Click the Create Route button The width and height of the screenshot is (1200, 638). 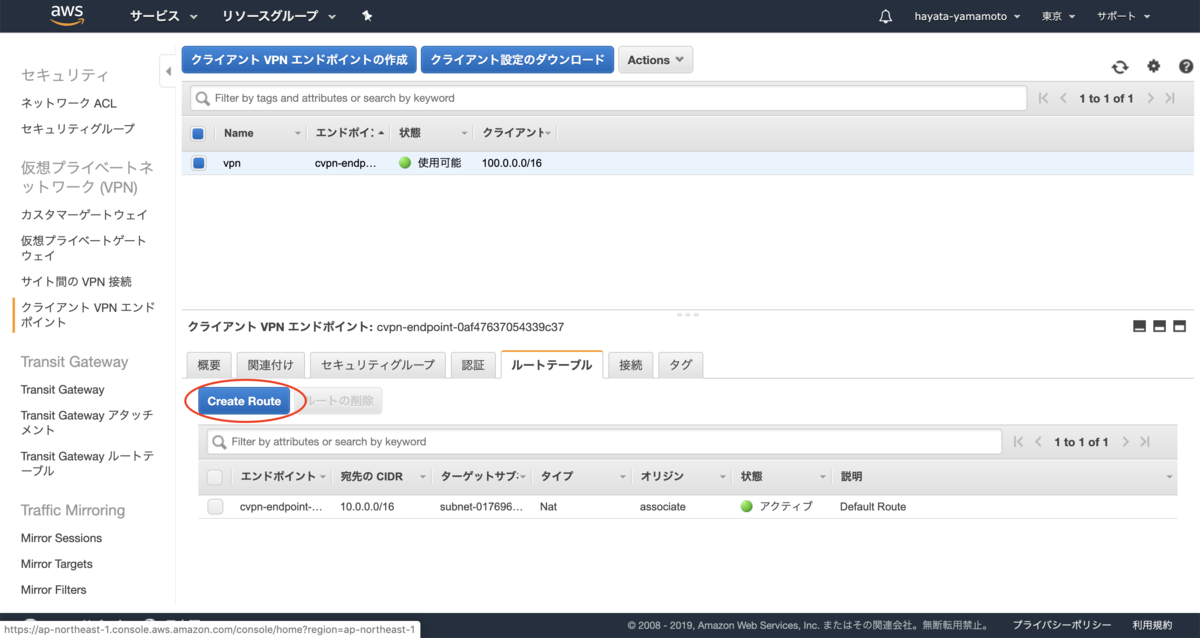coord(243,400)
